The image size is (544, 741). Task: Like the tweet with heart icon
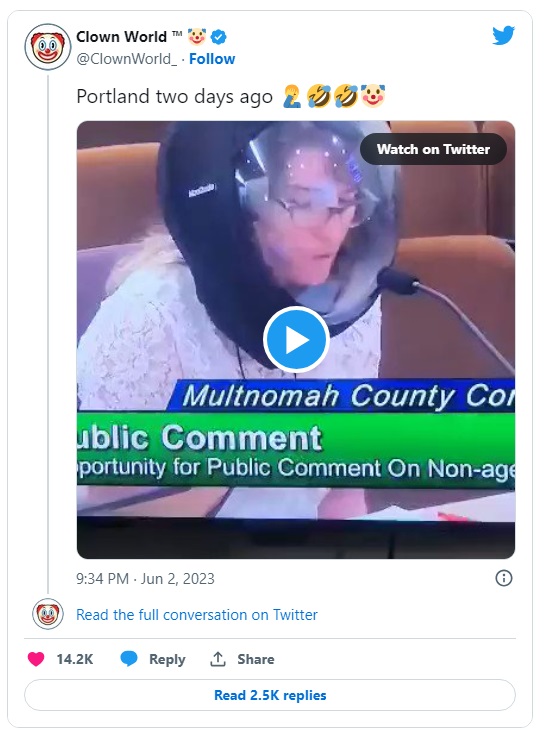(36, 659)
